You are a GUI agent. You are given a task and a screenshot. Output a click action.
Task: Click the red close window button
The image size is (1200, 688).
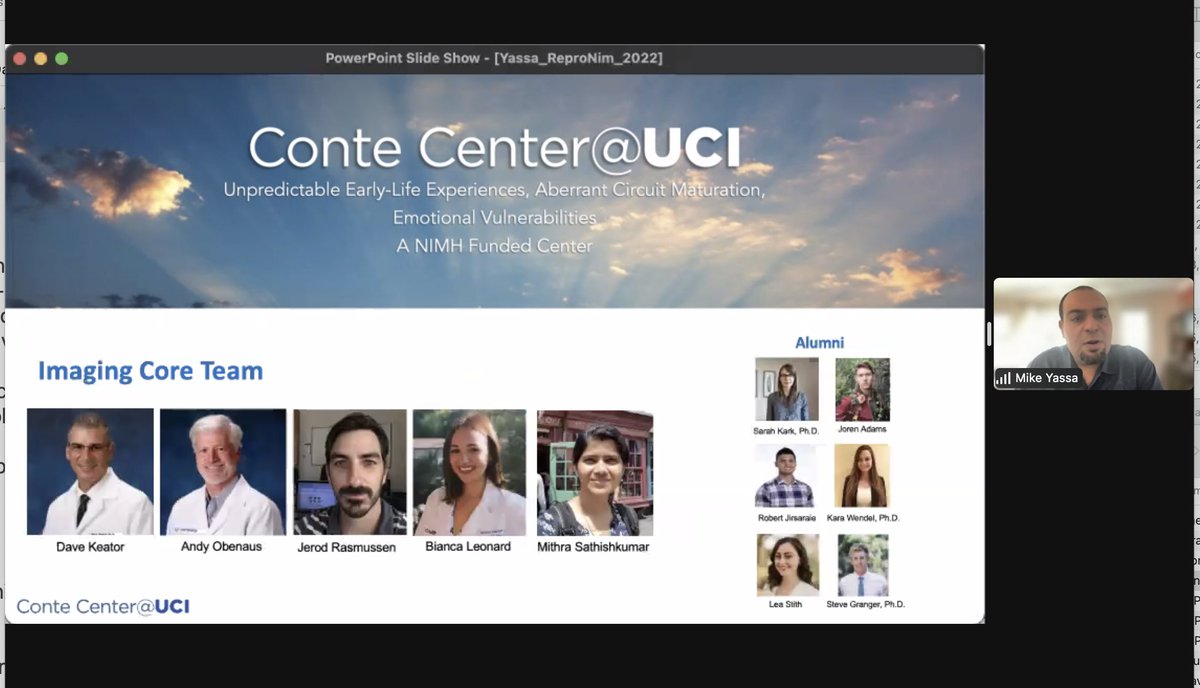point(18,58)
